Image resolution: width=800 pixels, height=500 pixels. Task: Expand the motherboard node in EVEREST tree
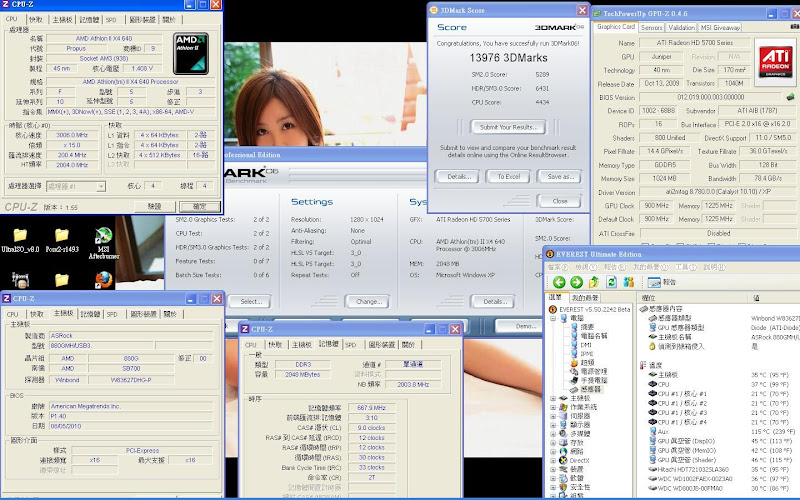(553, 398)
